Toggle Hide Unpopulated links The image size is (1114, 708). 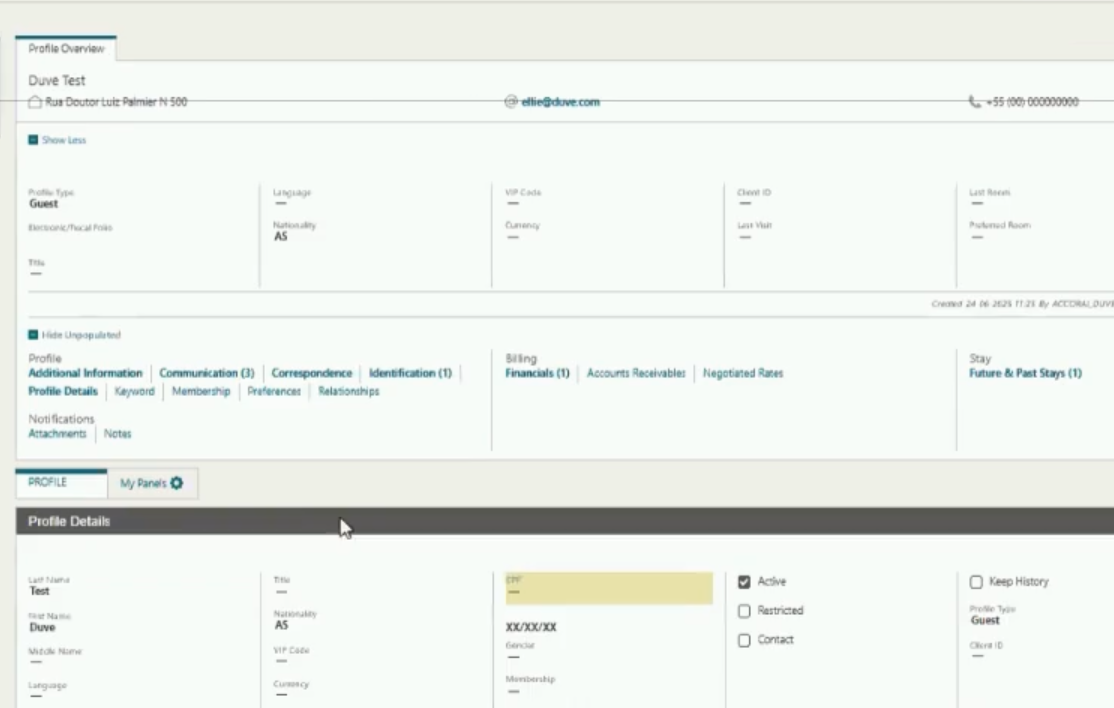pyautogui.click(x=75, y=334)
